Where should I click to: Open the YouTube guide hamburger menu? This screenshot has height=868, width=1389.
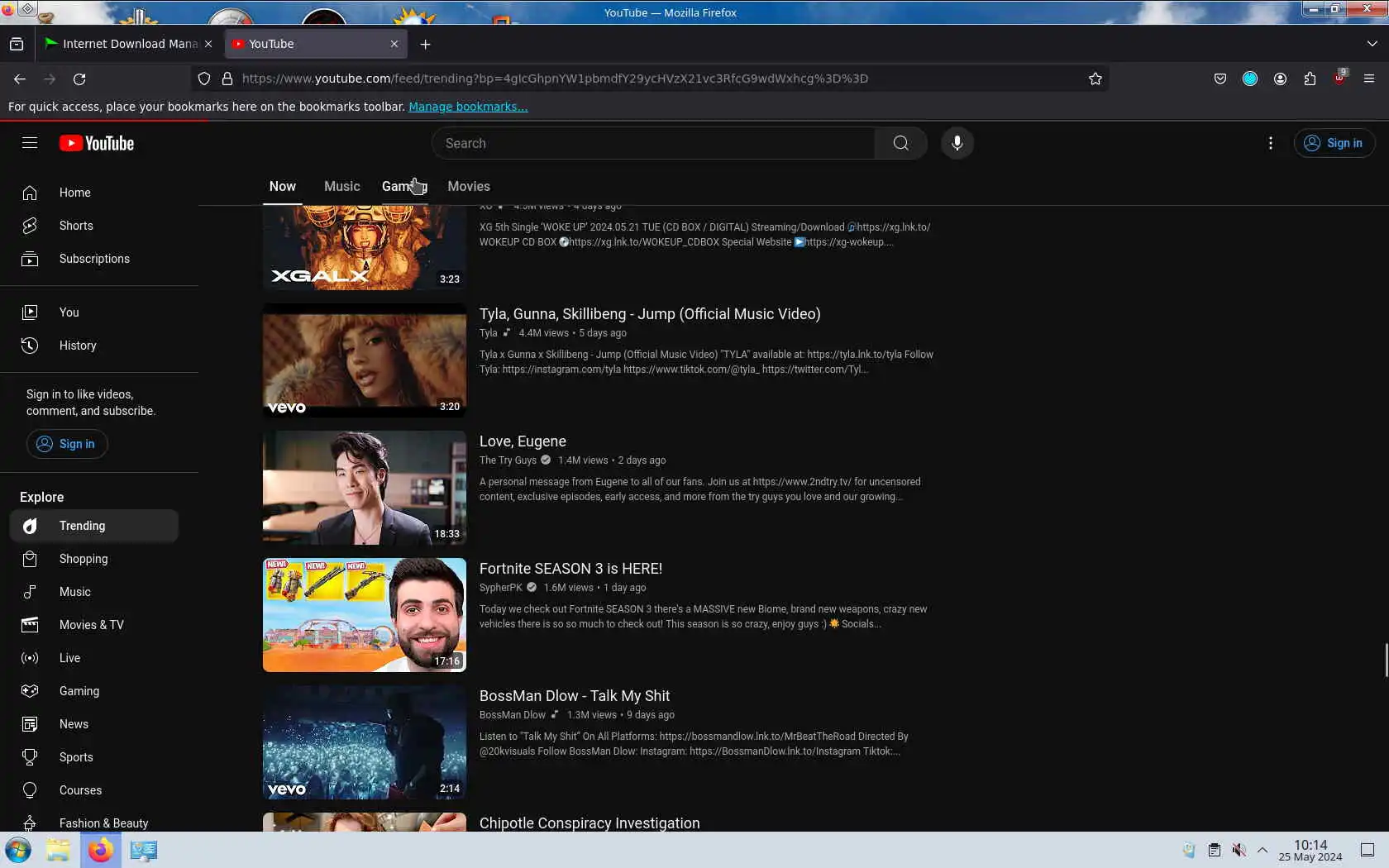pyautogui.click(x=30, y=143)
